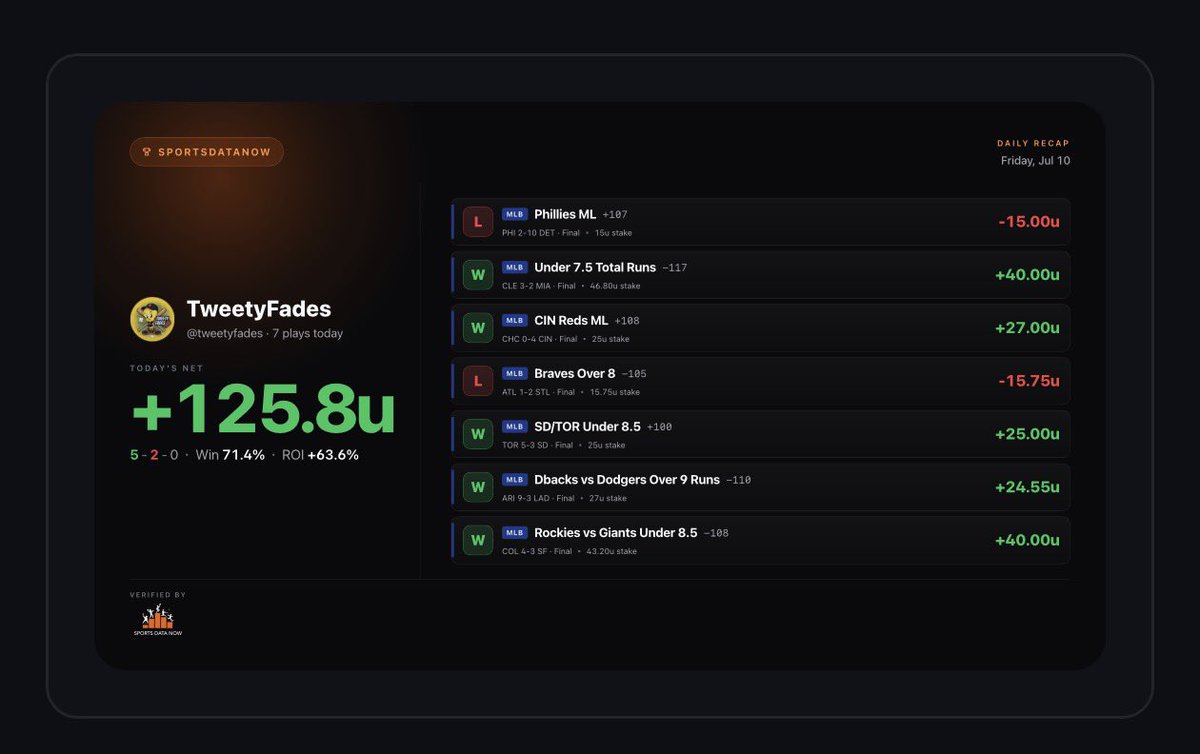Click the W icon on CIN Reds ML row
Viewport: 1200px width, 754px height.
pos(478,328)
